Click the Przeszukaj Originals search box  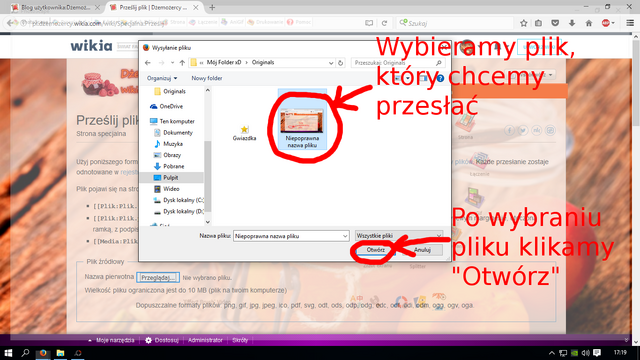click(398, 62)
